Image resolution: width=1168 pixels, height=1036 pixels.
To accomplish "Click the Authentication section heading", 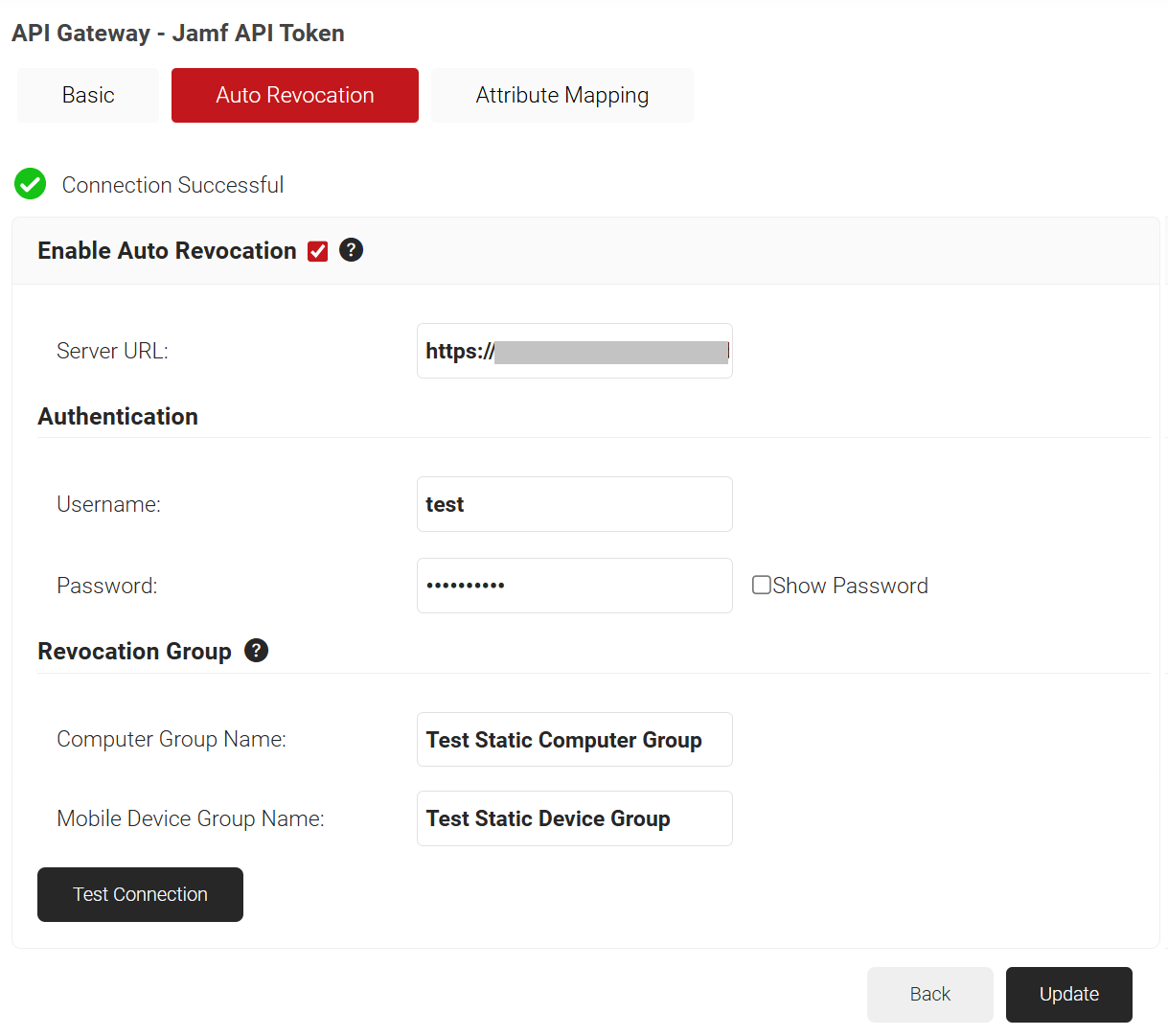I will tap(118, 416).
